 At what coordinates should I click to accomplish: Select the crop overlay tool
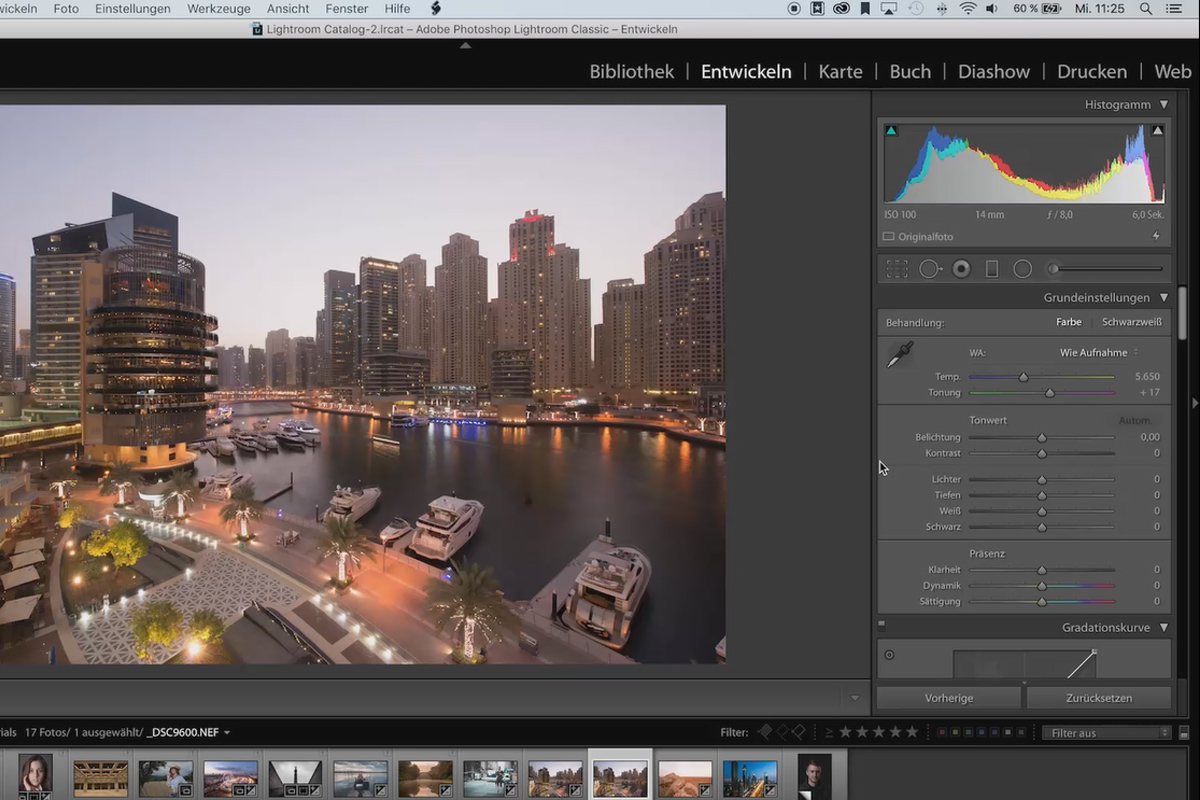[x=897, y=269]
